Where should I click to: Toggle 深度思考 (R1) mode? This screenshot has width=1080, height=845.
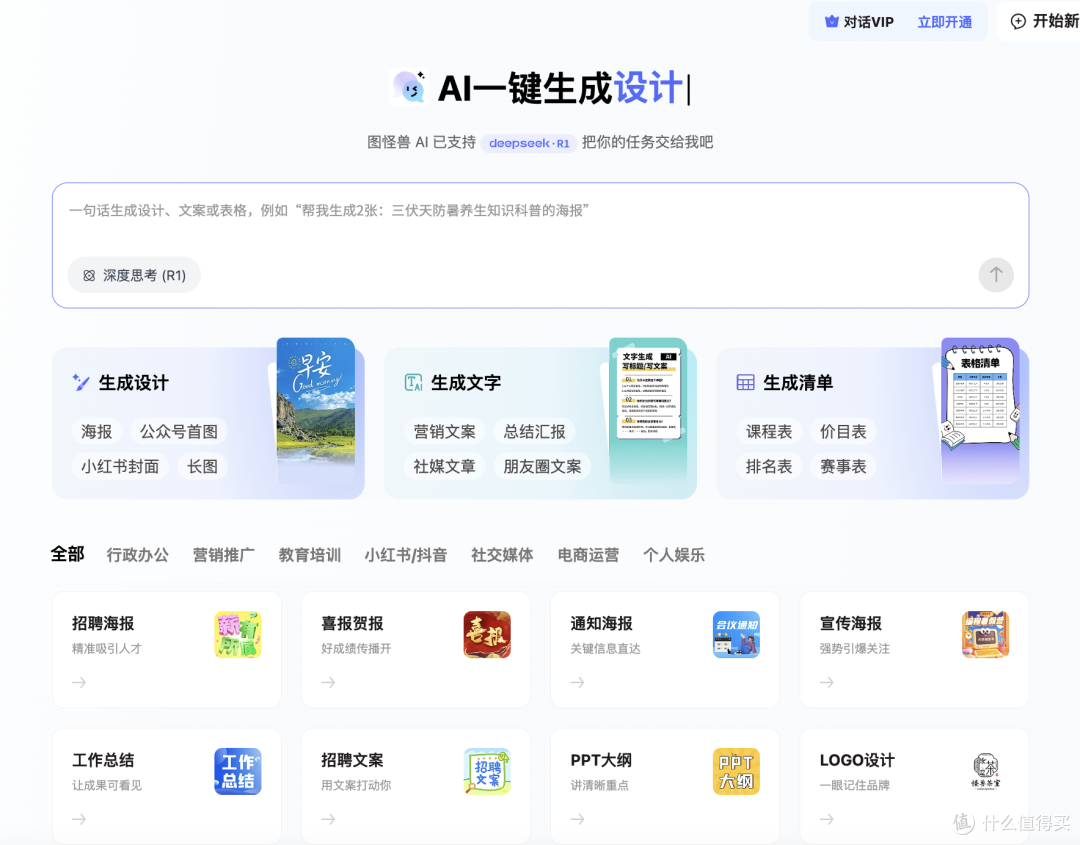pyautogui.click(x=134, y=275)
